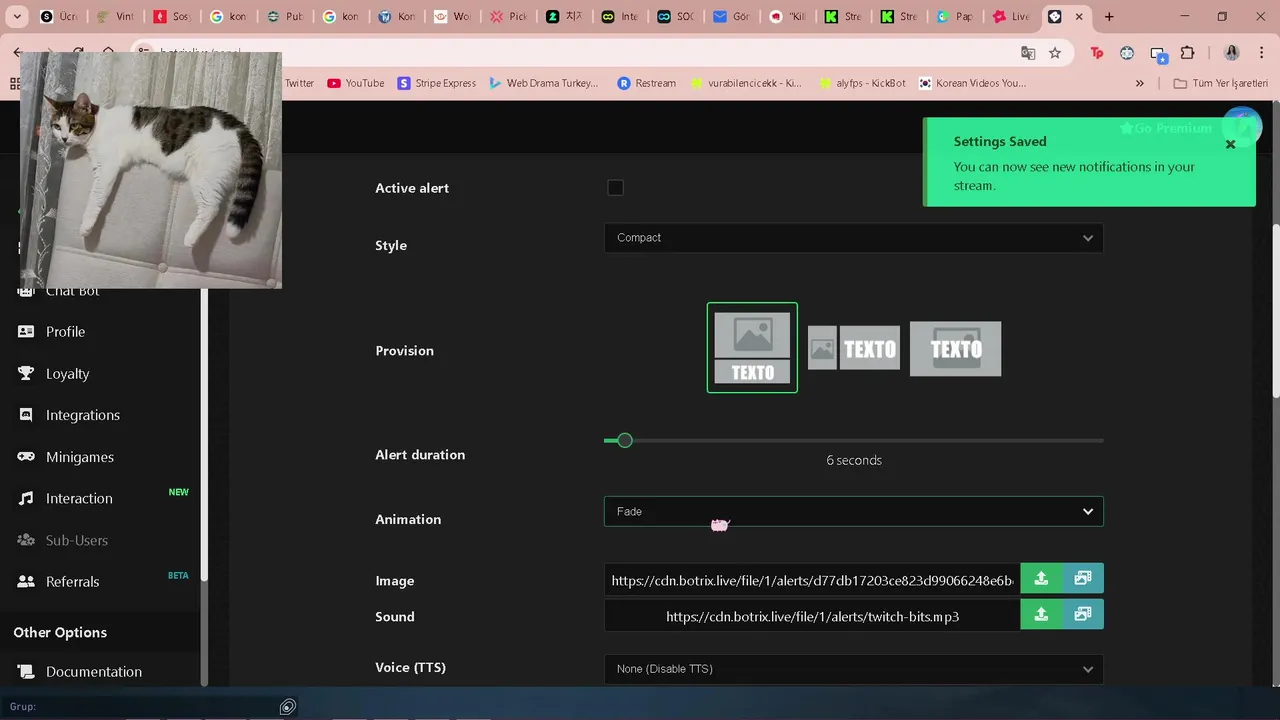
Task: Open the gallery for Image field
Action: click(1083, 578)
